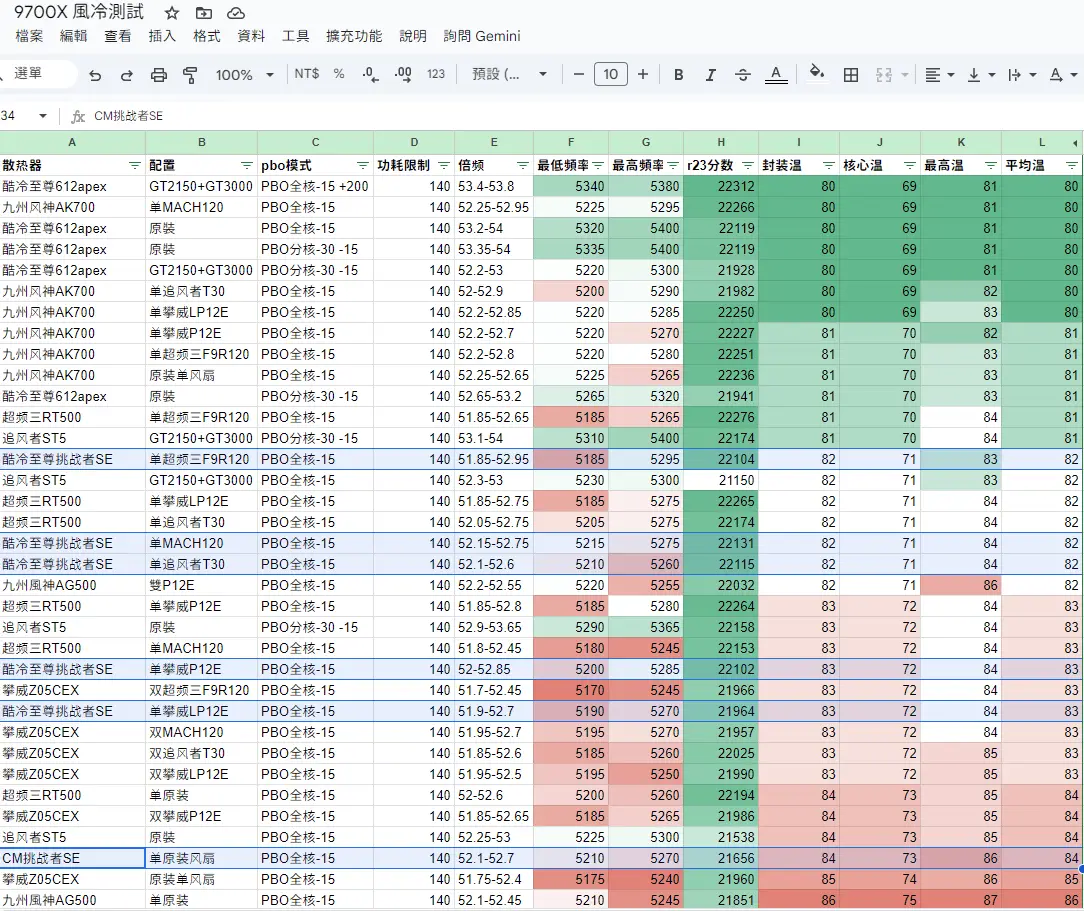Image resolution: width=1084 pixels, height=911 pixels.
Task: Click the move to folder icon
Action: (204, 13)
